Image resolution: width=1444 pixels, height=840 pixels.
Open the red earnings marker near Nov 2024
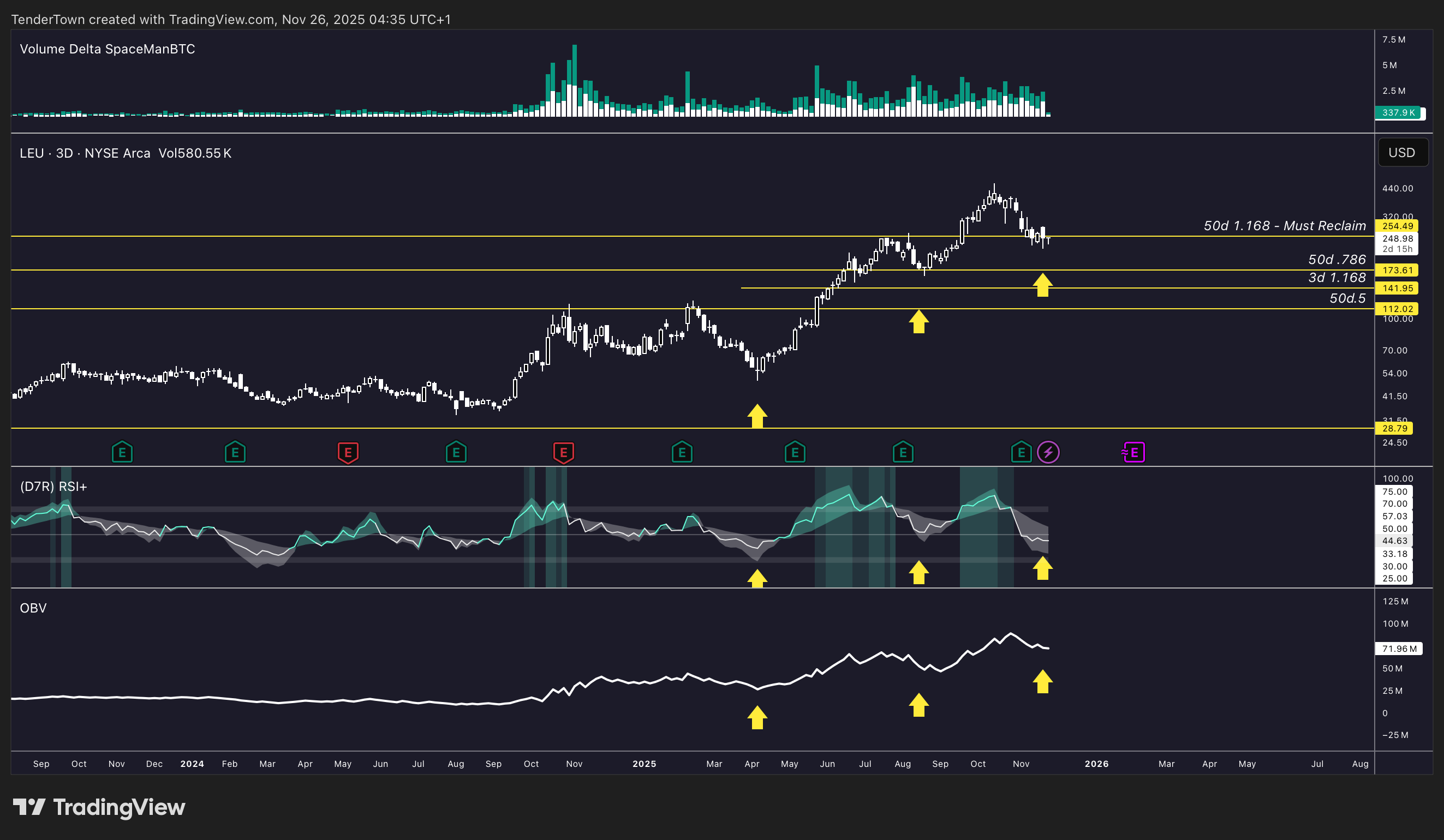click(563, 452)
